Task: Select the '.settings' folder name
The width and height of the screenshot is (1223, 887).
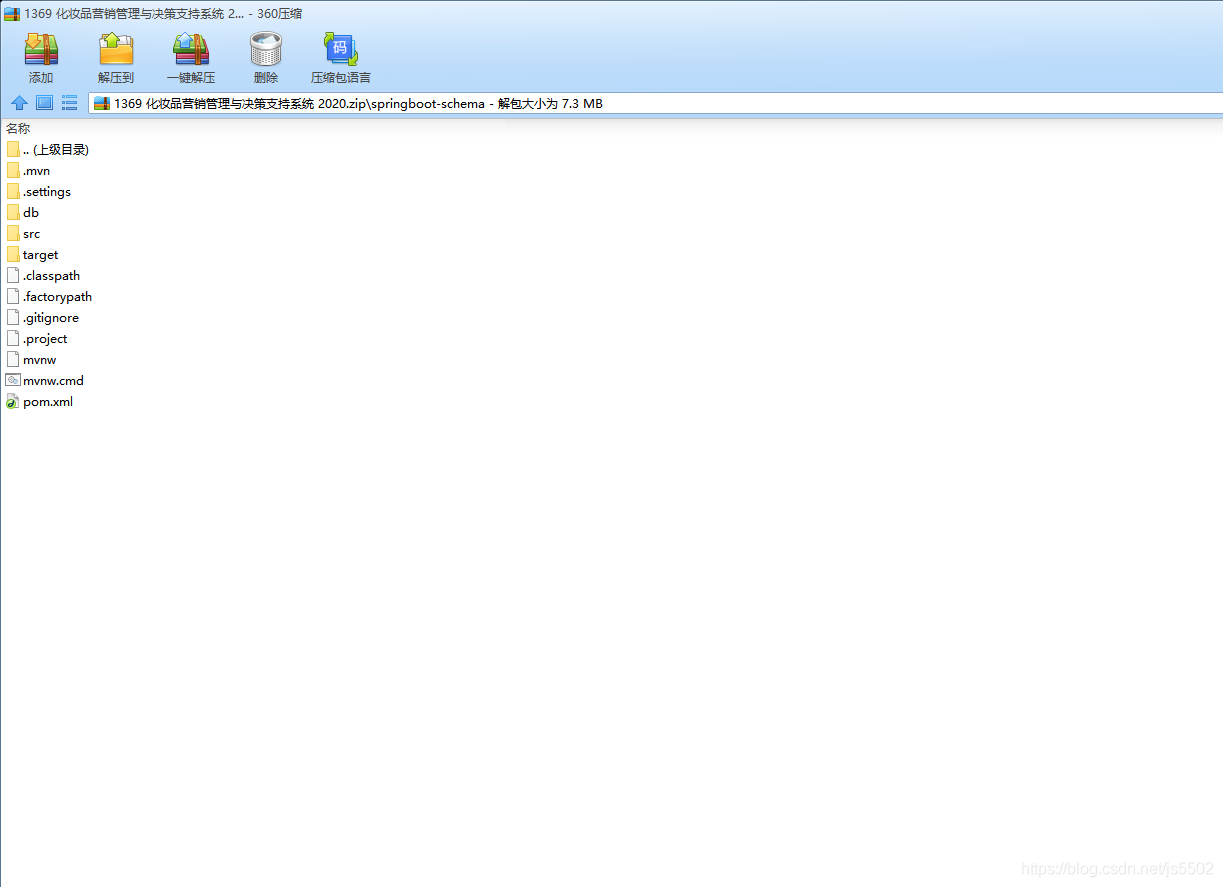Action: click(47, 192)
